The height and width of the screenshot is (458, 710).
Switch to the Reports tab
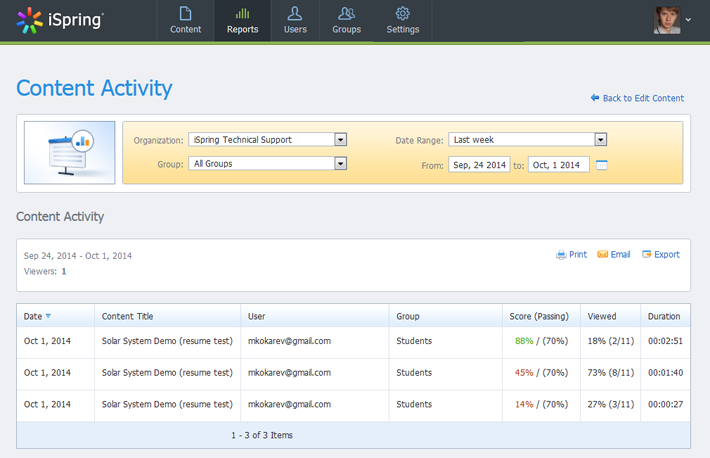click(243, 20)
